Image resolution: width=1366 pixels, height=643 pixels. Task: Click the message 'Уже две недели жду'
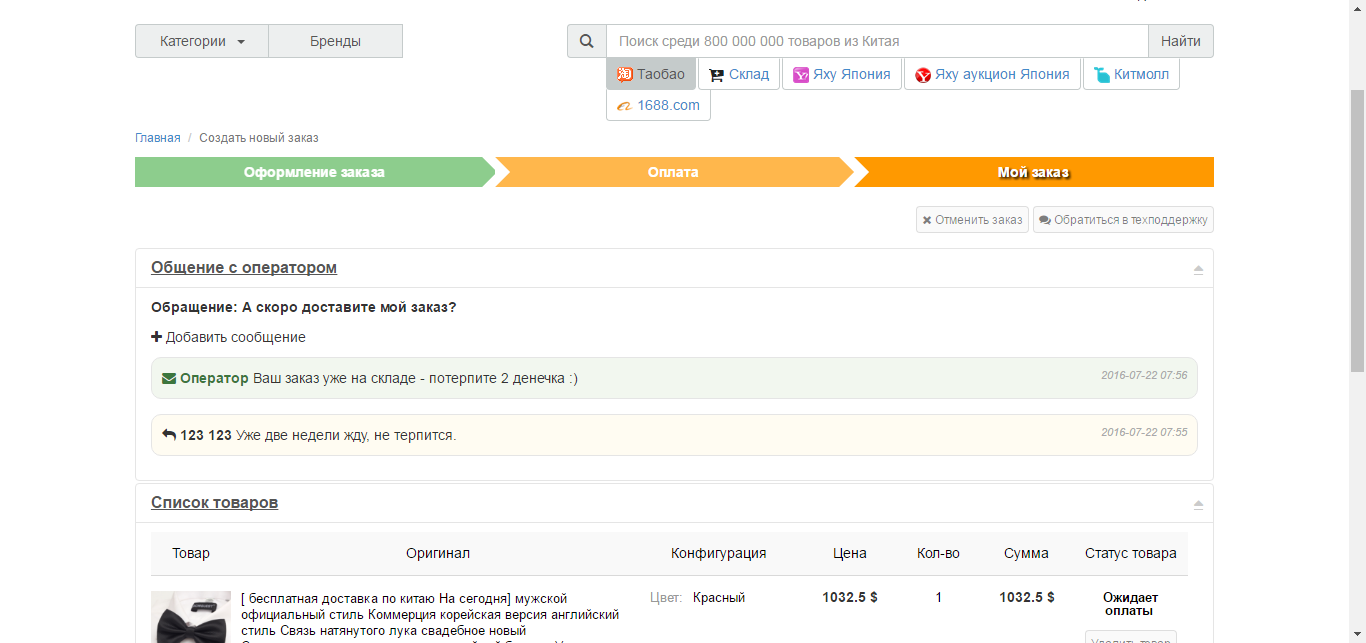346,436
